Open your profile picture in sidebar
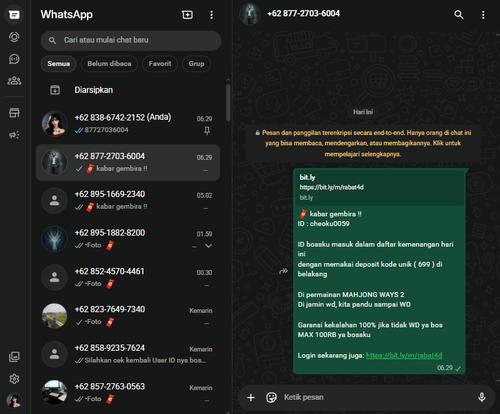 point(14,401)
